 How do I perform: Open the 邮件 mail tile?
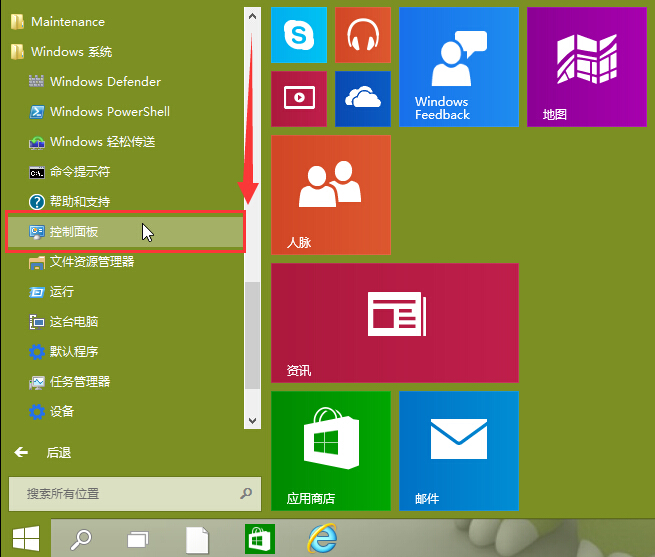(x=458, y=450)
